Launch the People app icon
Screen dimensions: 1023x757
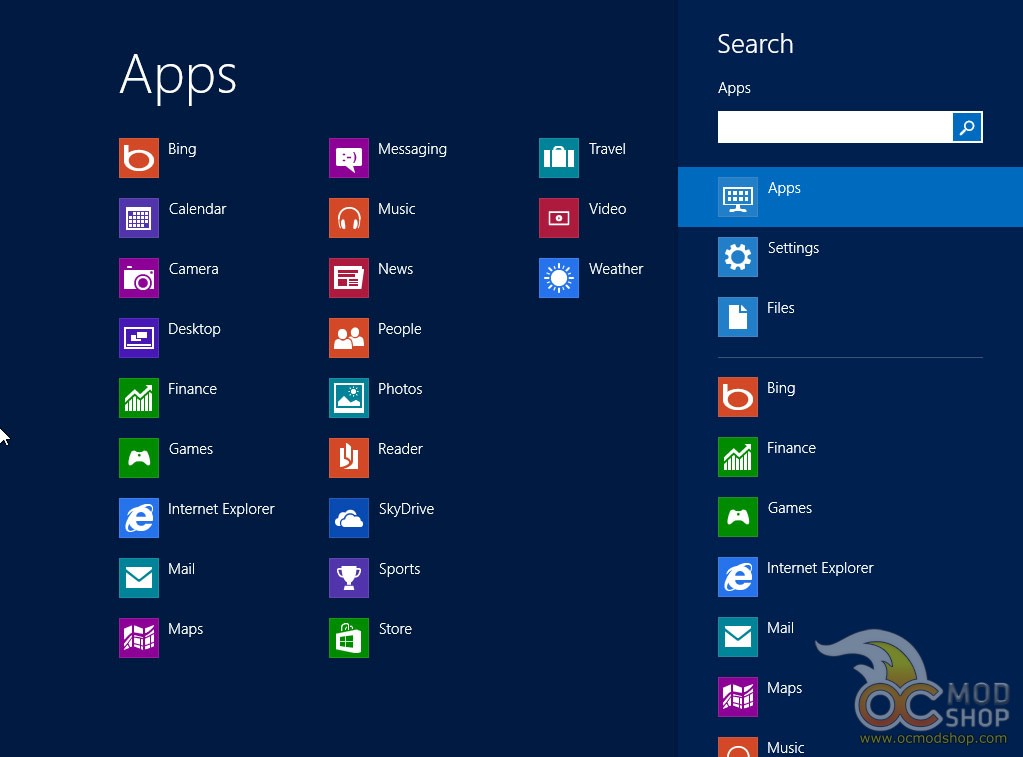pos(348,338)
